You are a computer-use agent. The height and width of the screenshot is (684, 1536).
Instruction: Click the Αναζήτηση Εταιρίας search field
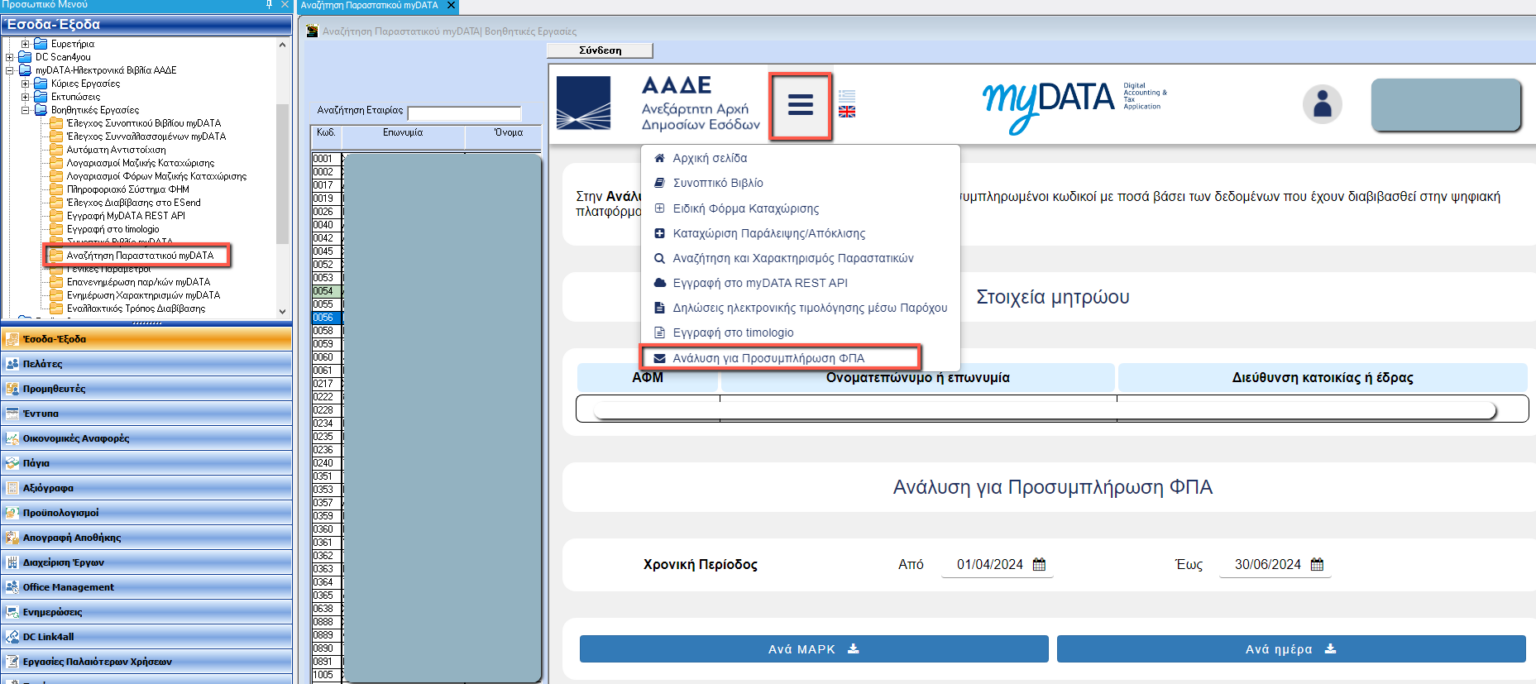tap(464, 113)
